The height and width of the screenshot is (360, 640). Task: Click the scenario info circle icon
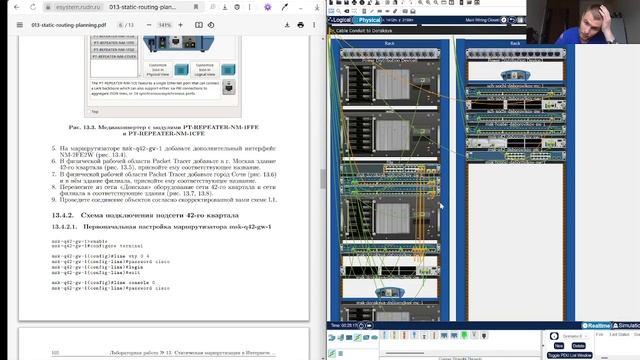[554, 336]
